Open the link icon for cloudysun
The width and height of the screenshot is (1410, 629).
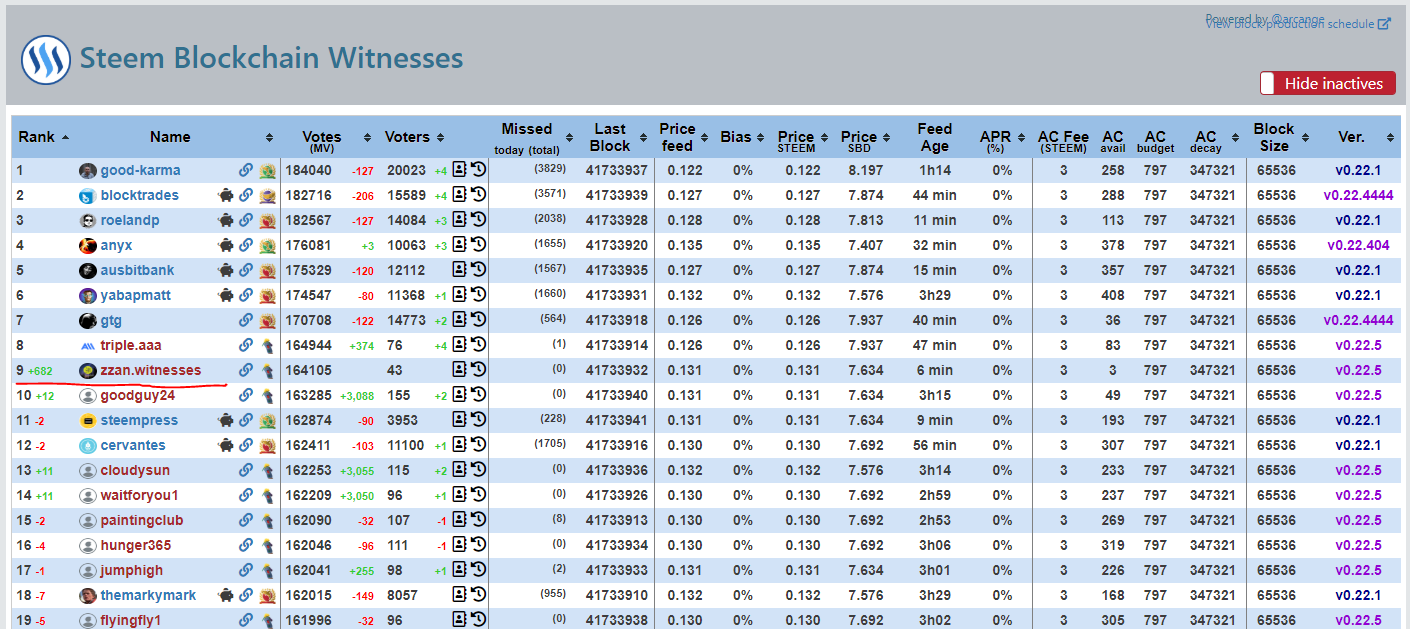pos(246,470)
